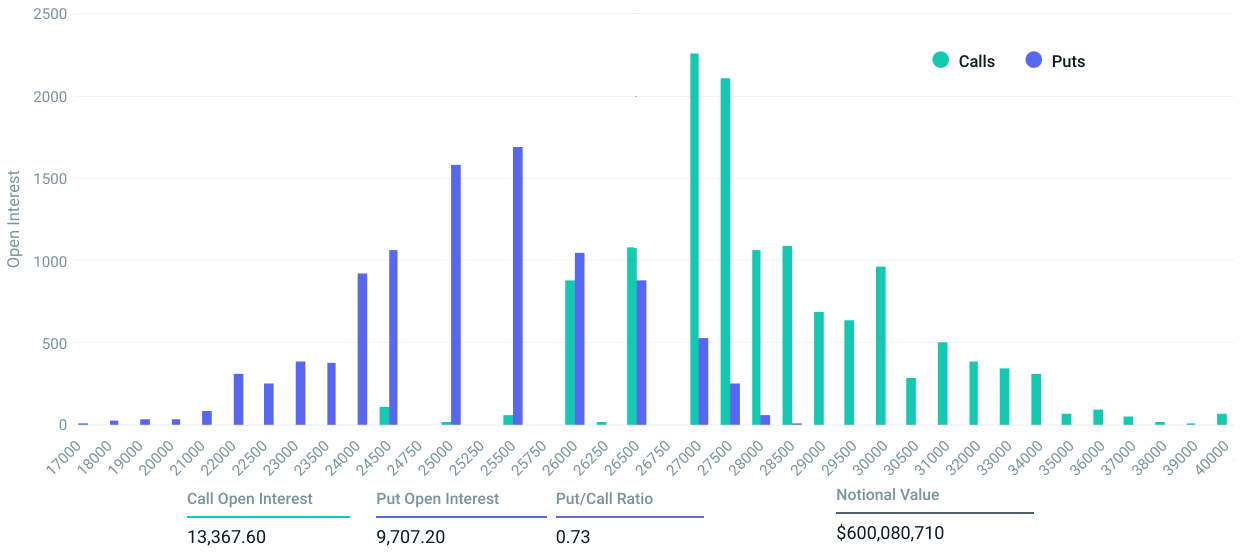1240x556 pixels.
Task: Select the call bar at 27500
Action: [725, 251]
